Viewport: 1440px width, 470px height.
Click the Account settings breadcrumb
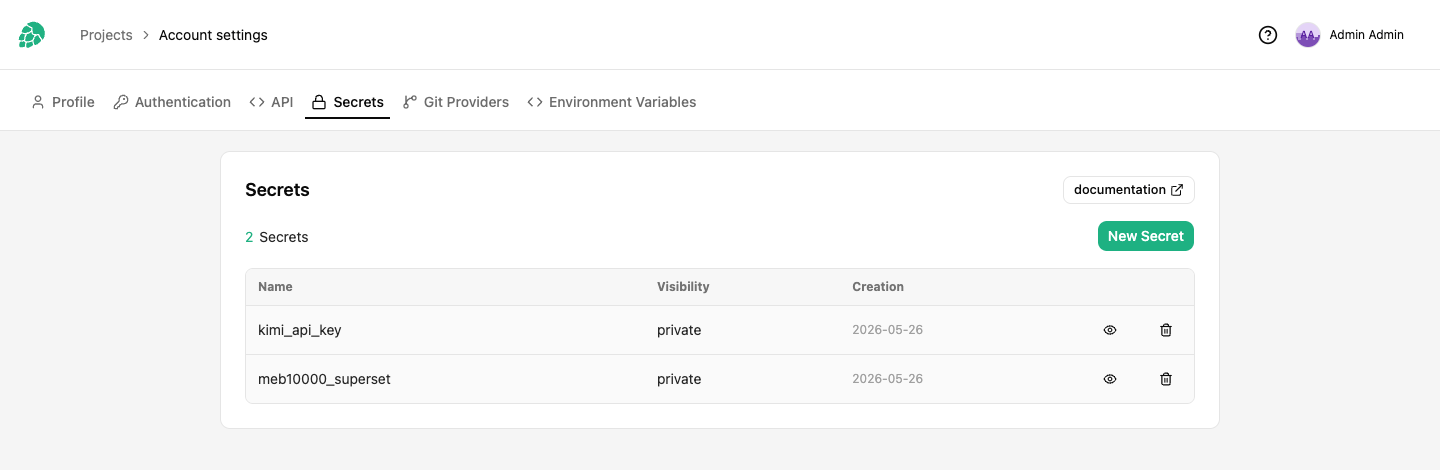tap(213, 35)
